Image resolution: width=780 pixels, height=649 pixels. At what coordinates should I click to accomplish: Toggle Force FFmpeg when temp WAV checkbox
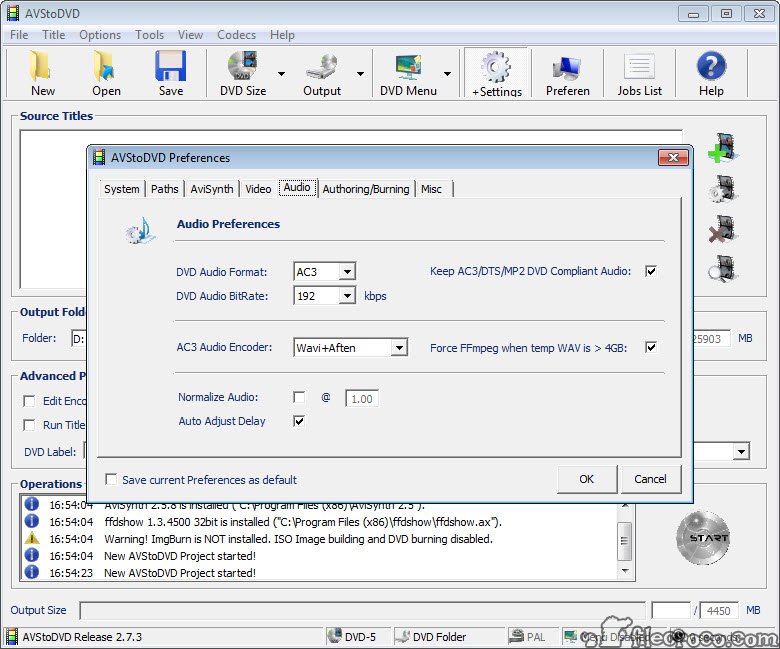[x=651, y=347]
